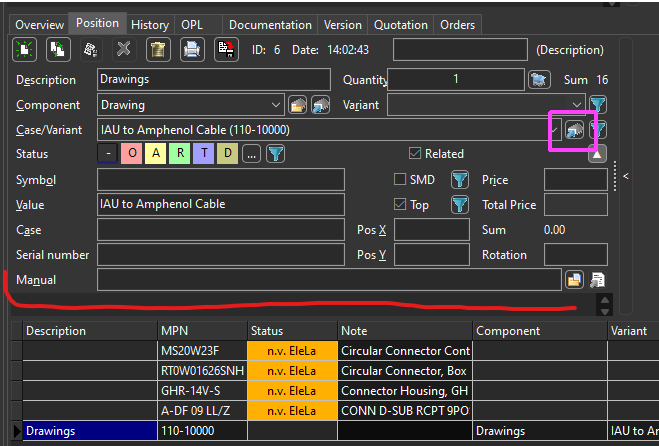The height and width of the screenshot is (446, 659).
Task: Click the filter funnel next to Status buttons
Action: pos(275,154)
